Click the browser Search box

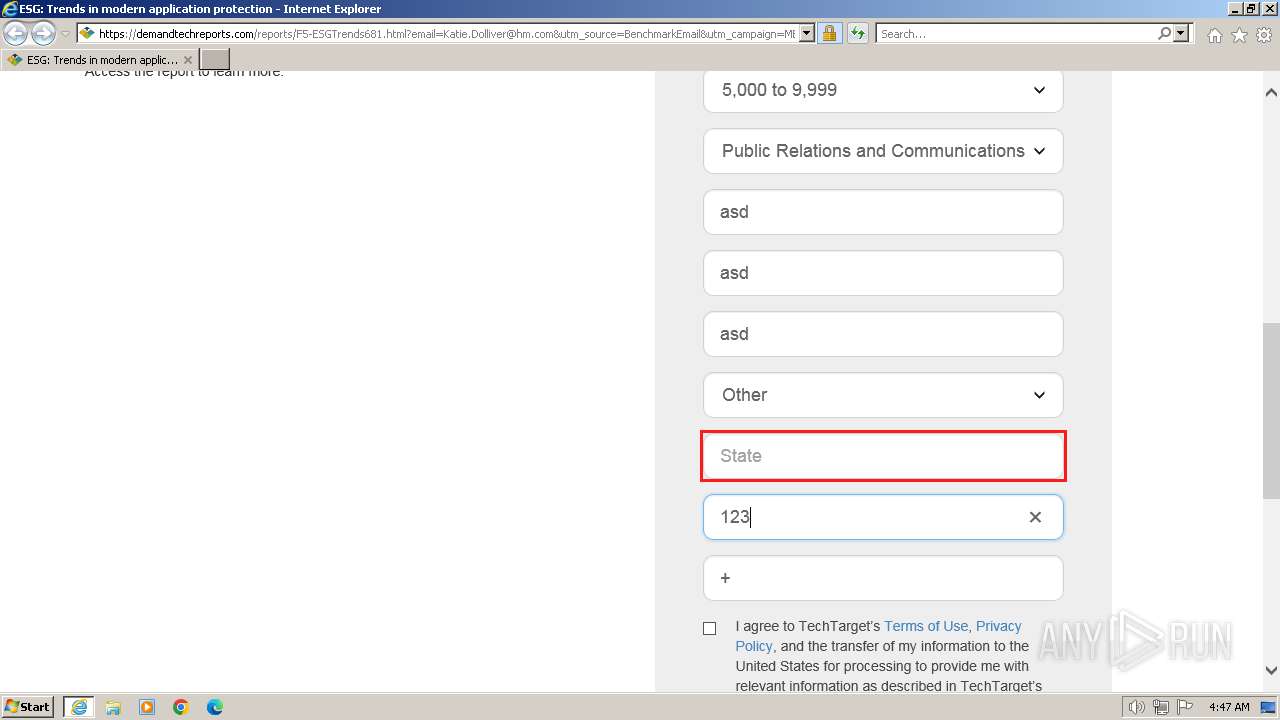pyautogui.click(x=1016, y=34)
